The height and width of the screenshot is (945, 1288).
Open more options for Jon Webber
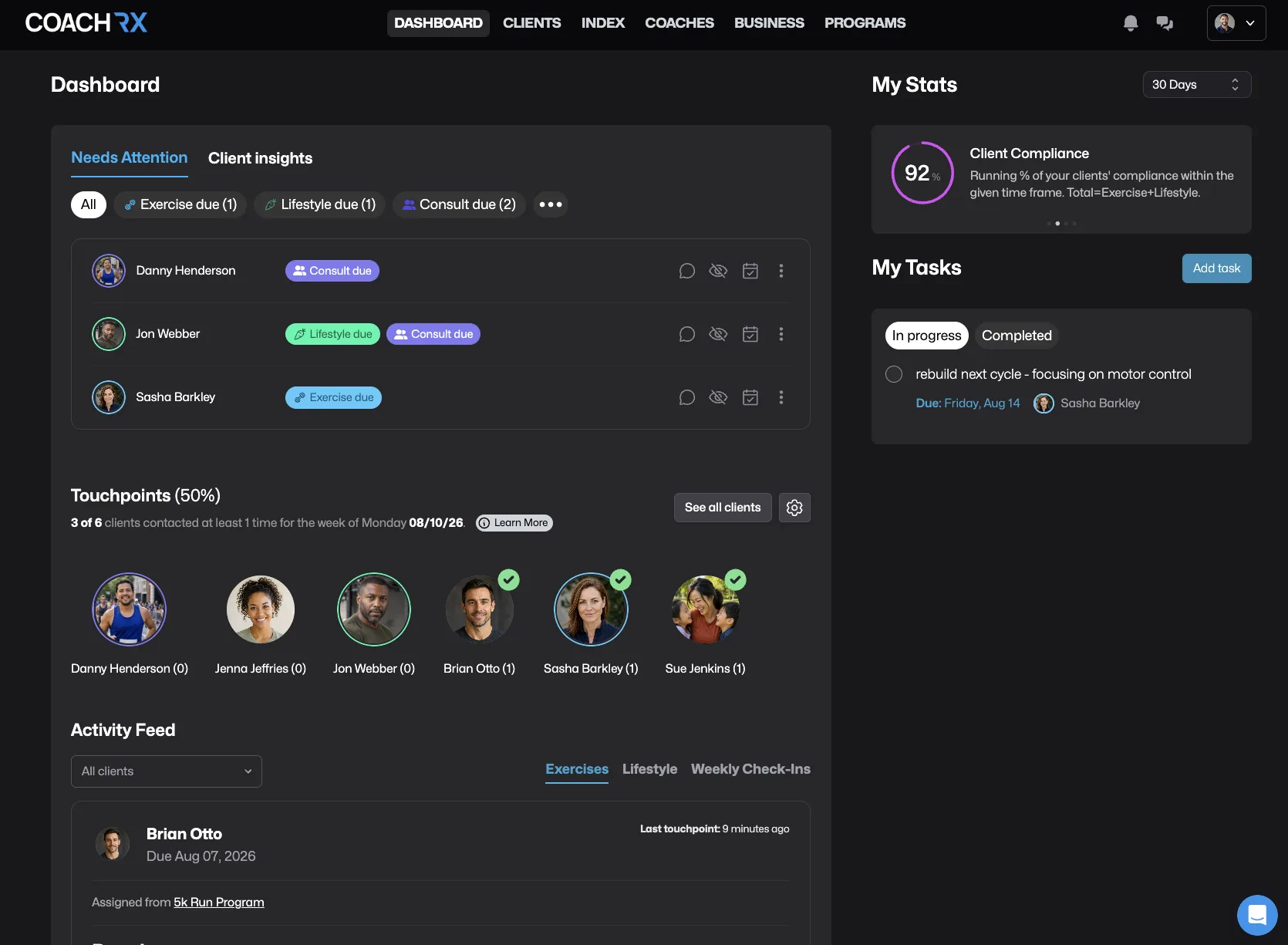(781, 334)
